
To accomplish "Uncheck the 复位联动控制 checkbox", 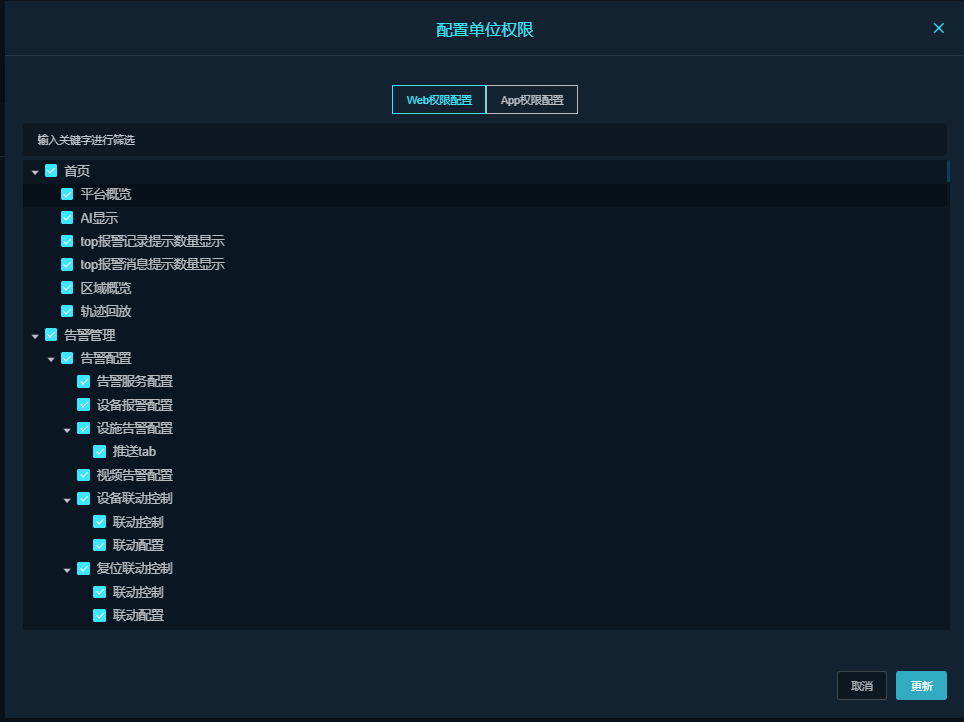I will click(84, 568).
